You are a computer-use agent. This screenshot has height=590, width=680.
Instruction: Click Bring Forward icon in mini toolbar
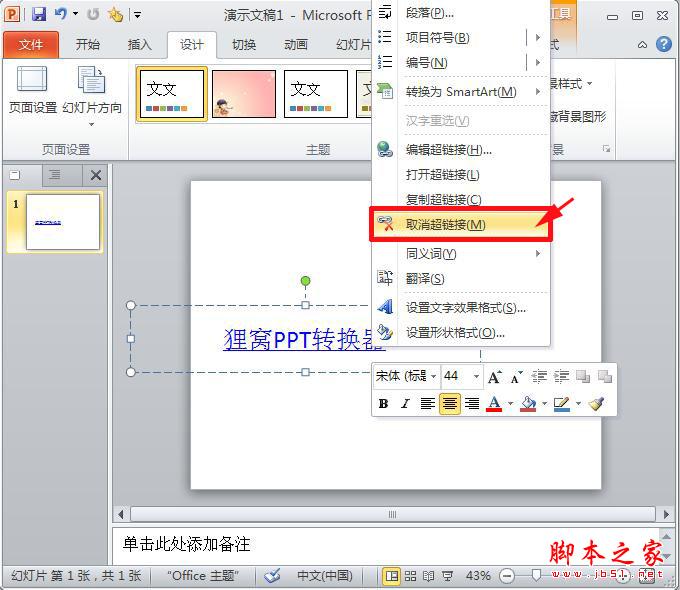pos(583,377)
